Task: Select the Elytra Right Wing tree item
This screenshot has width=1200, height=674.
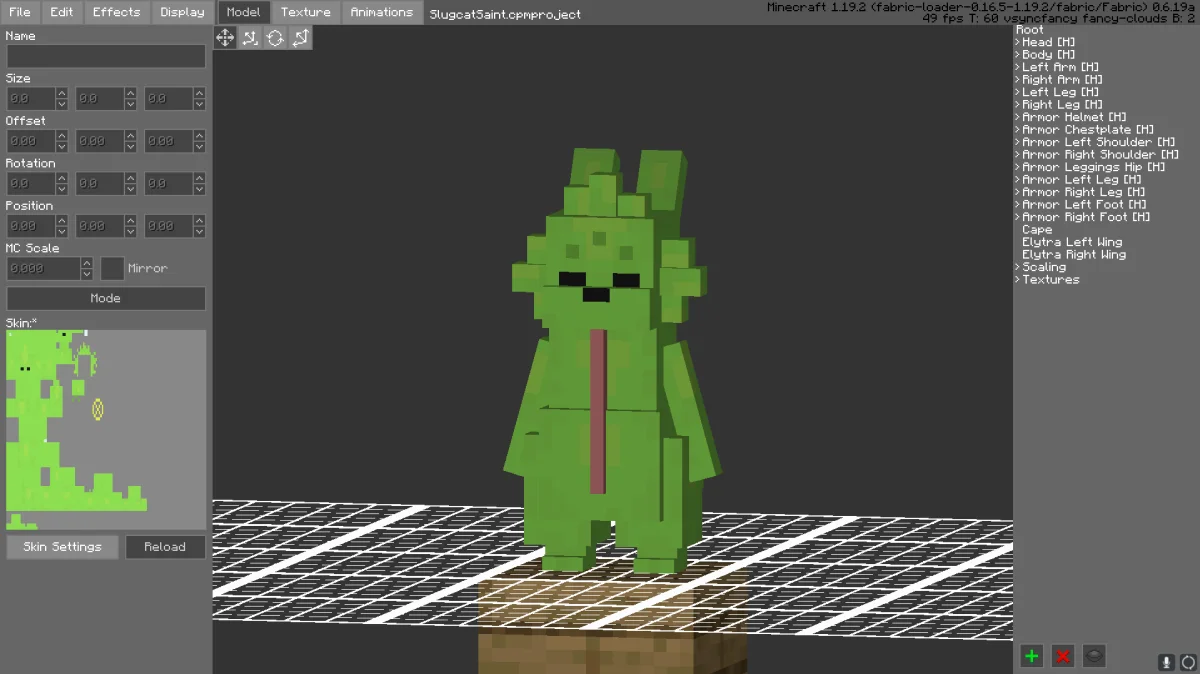Action: pos(1074,255)
